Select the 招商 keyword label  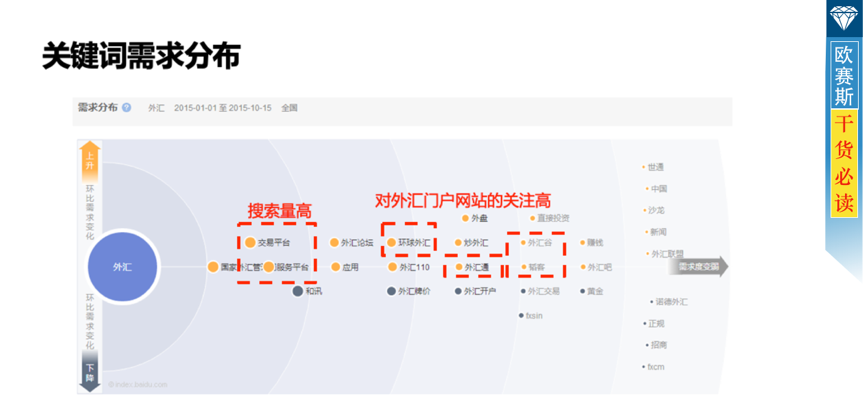click(x=659, y=345)
